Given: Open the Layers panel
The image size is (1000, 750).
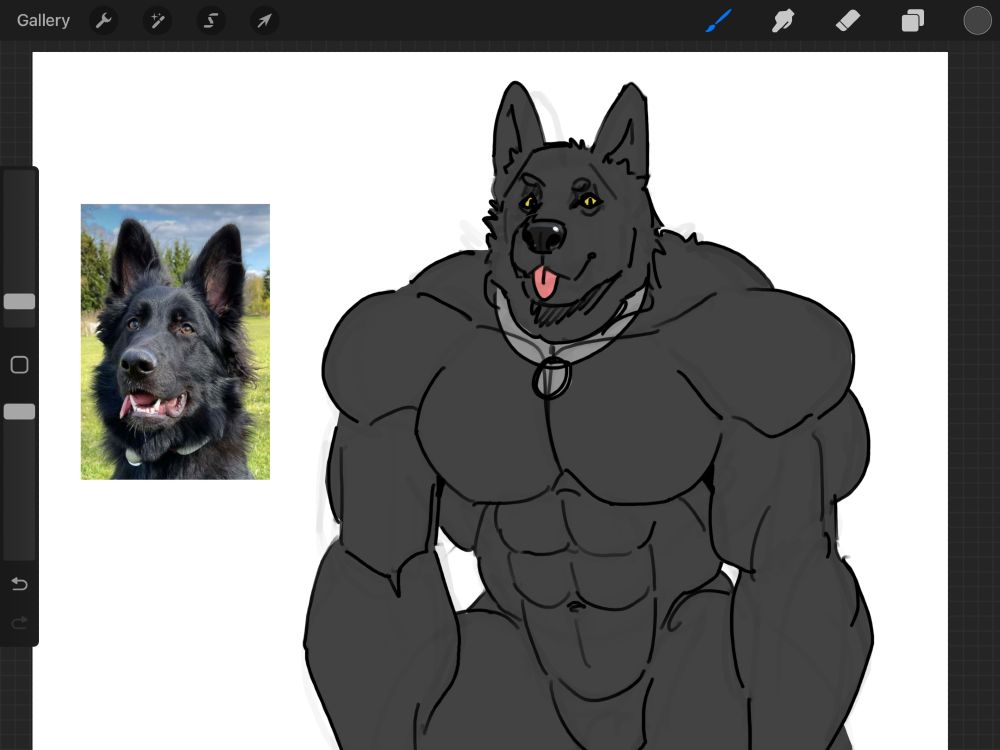Looking at the screenshot, I should [x=913, y=21].
